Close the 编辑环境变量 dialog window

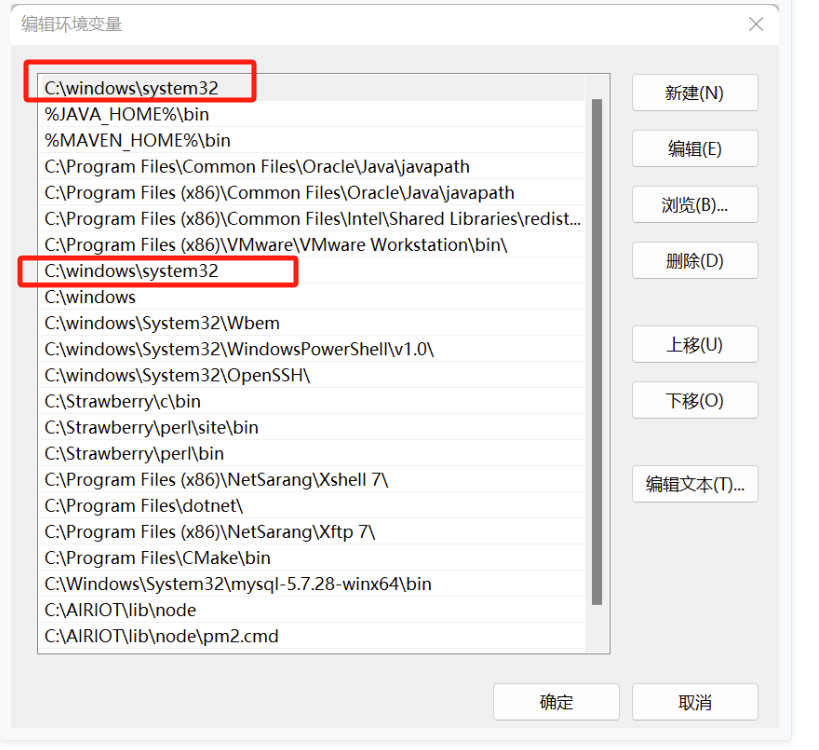(756, 24)
